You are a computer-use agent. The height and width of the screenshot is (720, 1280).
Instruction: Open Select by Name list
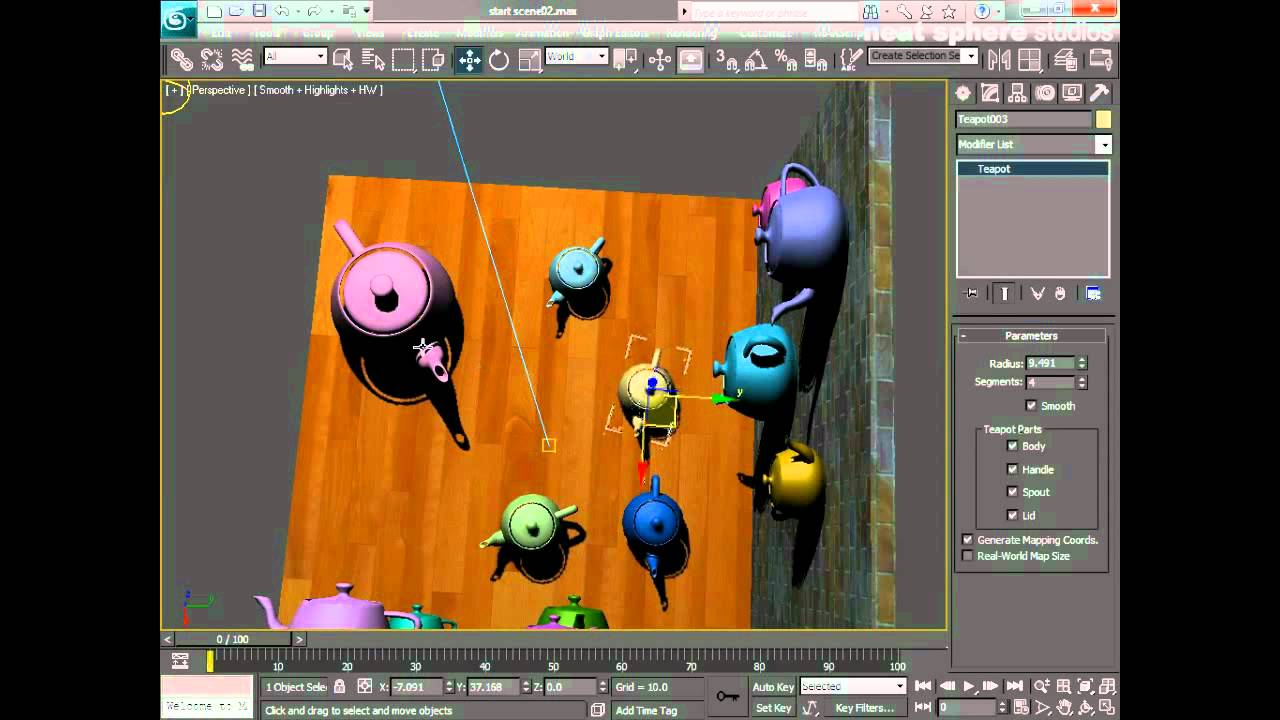pos(373,60)
